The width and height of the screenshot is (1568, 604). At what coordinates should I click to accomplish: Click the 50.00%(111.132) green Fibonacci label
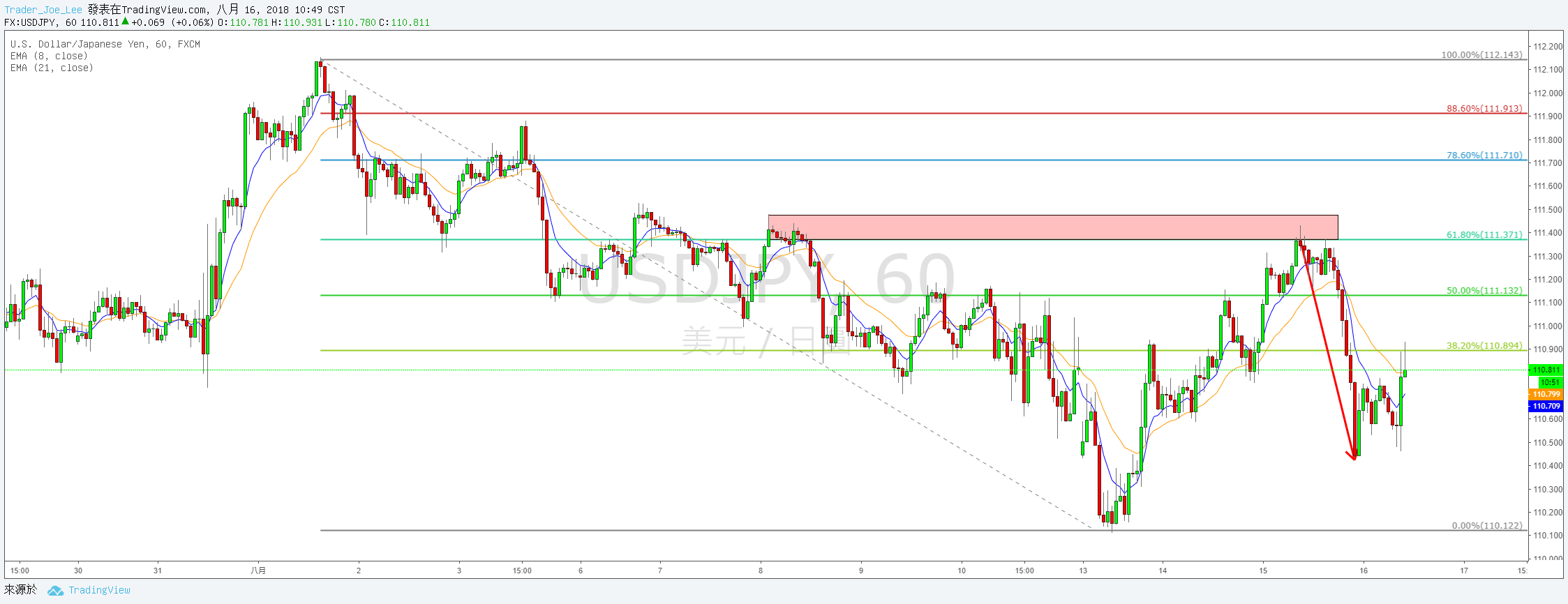[1484, 290]
